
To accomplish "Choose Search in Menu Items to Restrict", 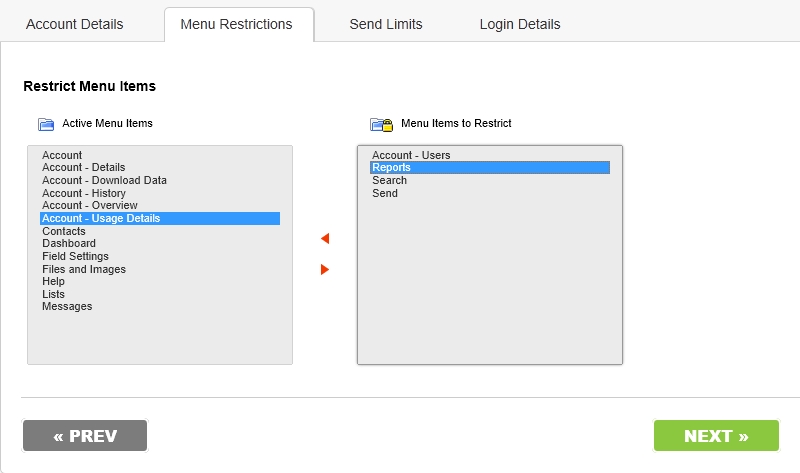I will click(490, 180).
